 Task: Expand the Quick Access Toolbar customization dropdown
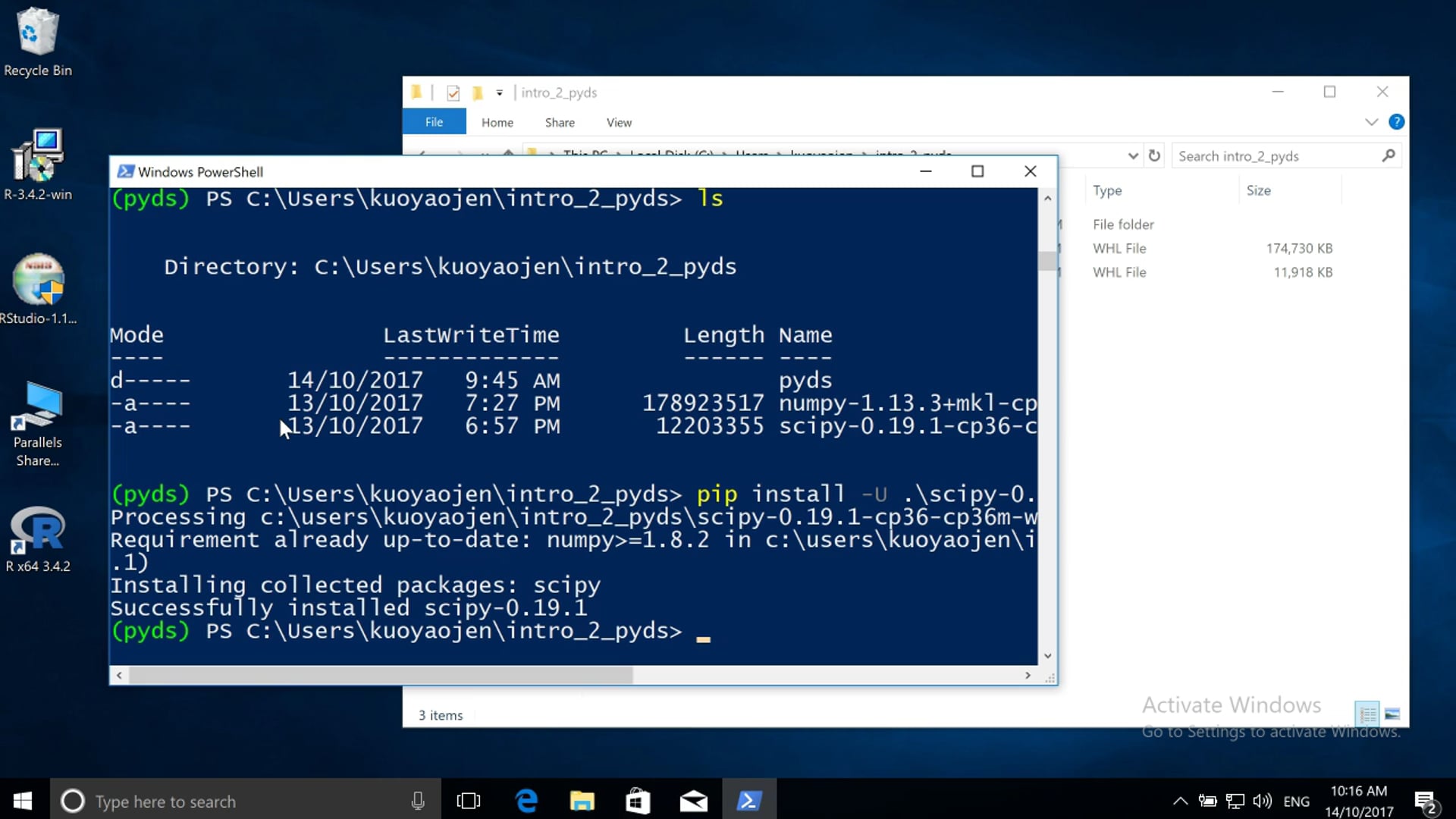click(499, 92)
